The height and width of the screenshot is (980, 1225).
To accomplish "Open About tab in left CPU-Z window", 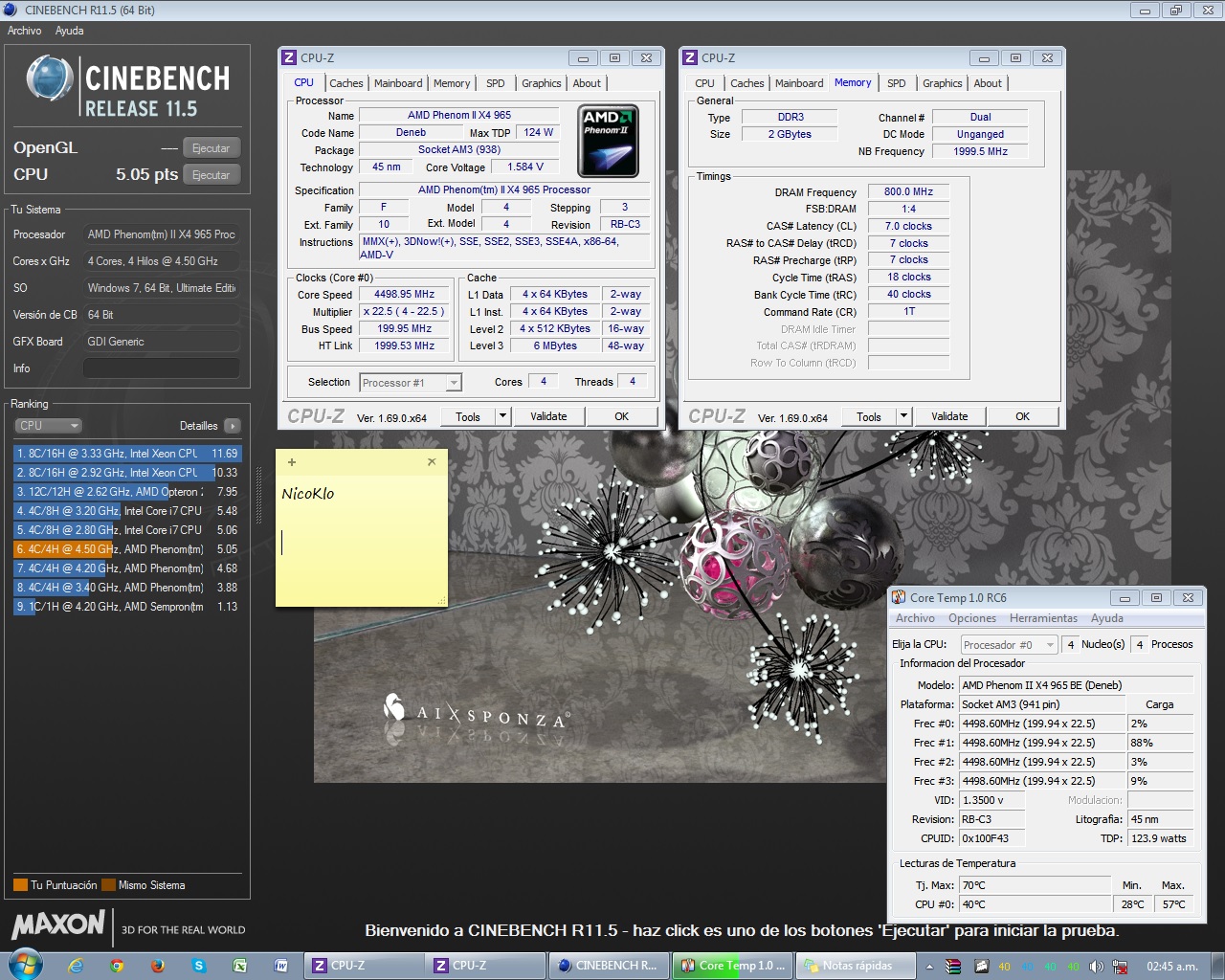I will (x=587, y=83).
